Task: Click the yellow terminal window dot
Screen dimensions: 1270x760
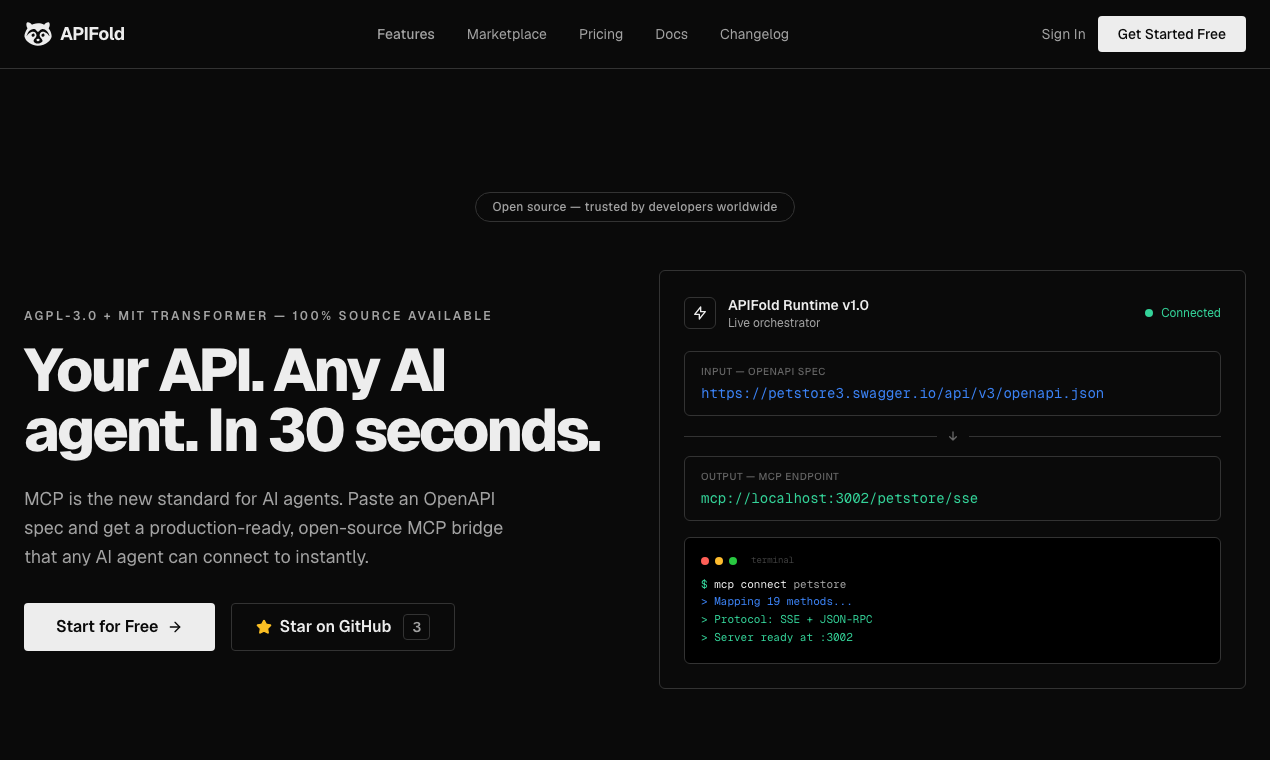Action: click(x=719, y=561)
